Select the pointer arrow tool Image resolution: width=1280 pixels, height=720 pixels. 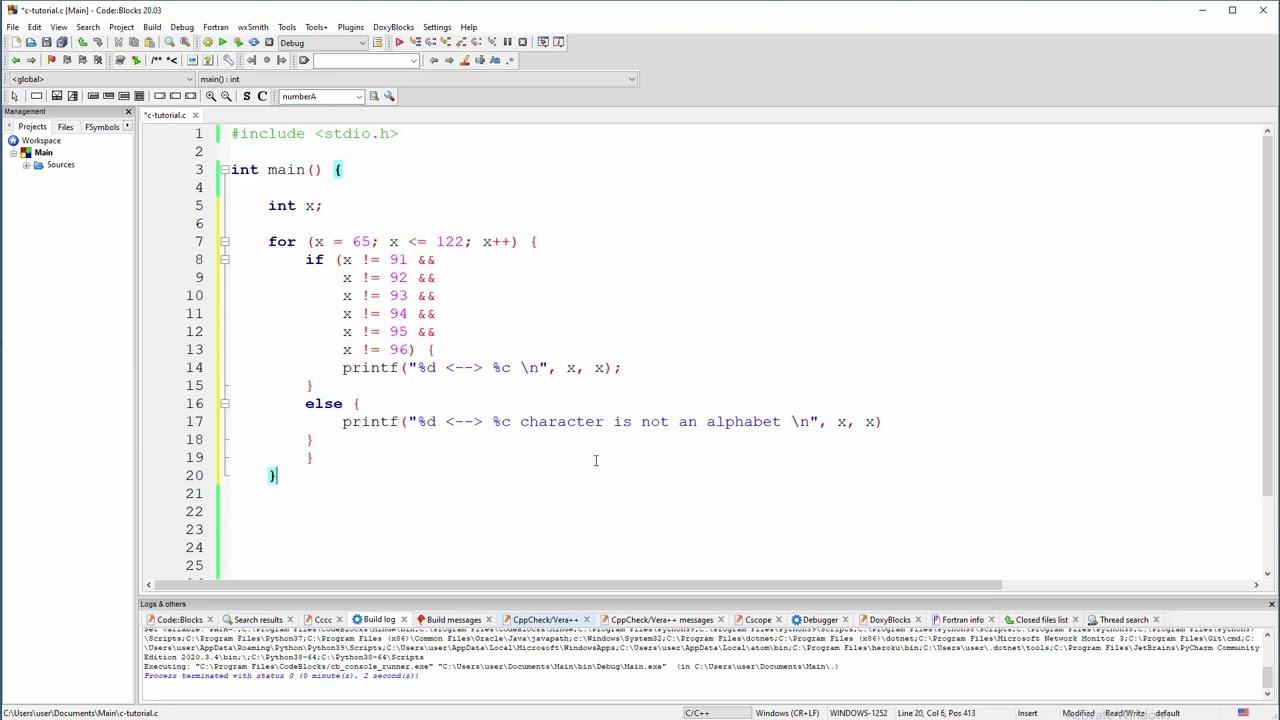pos(14,96)
